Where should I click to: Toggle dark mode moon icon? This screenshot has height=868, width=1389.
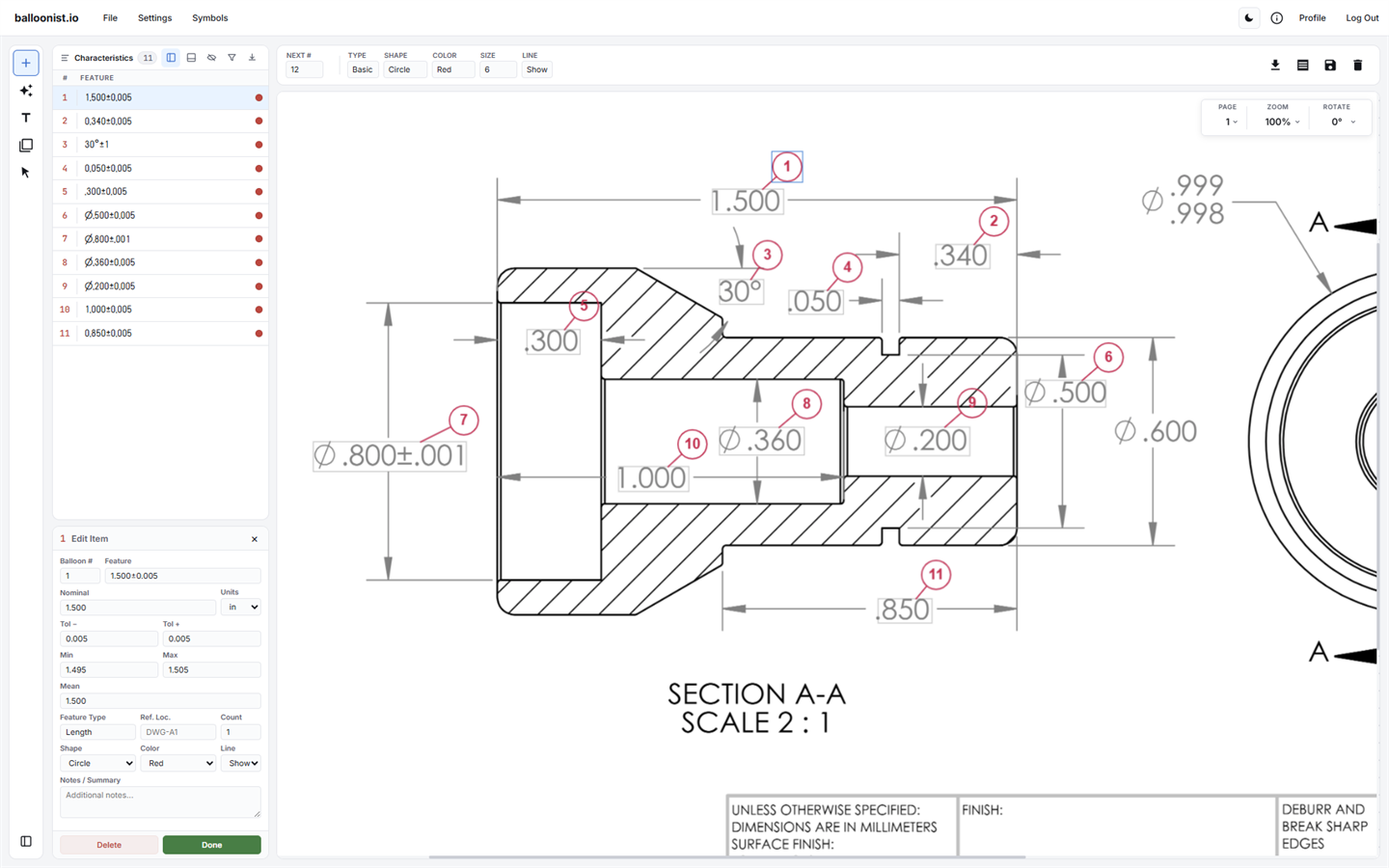(x=1249, y=18)
